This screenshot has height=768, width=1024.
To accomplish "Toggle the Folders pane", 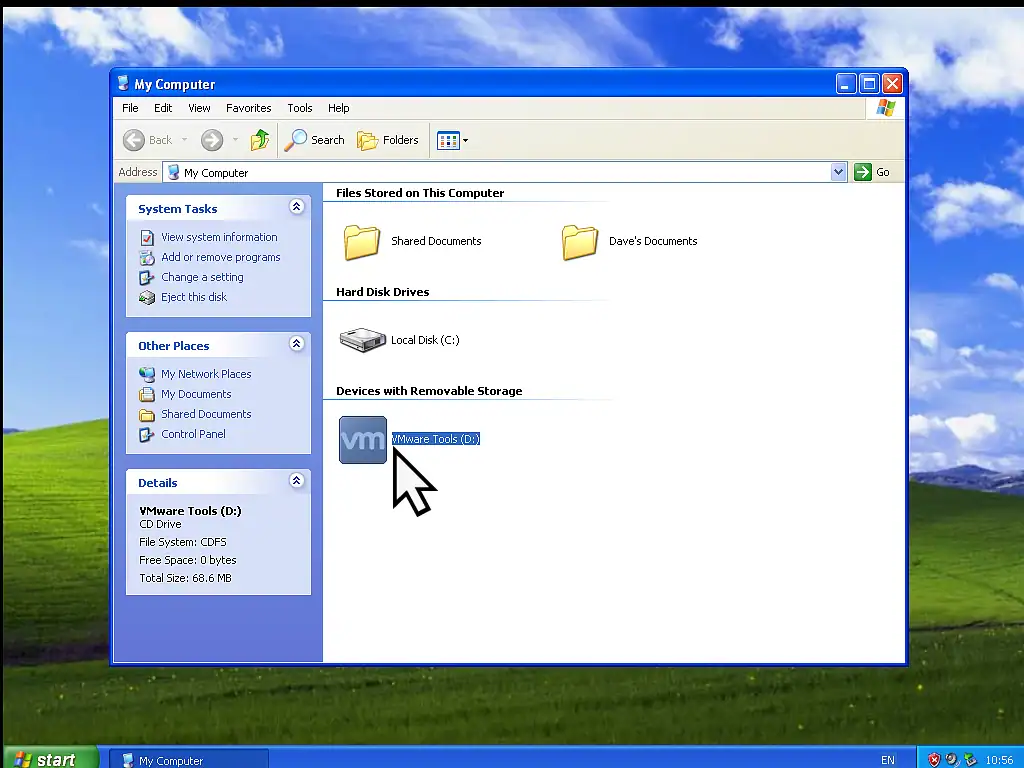I will (x=388, y=140).
